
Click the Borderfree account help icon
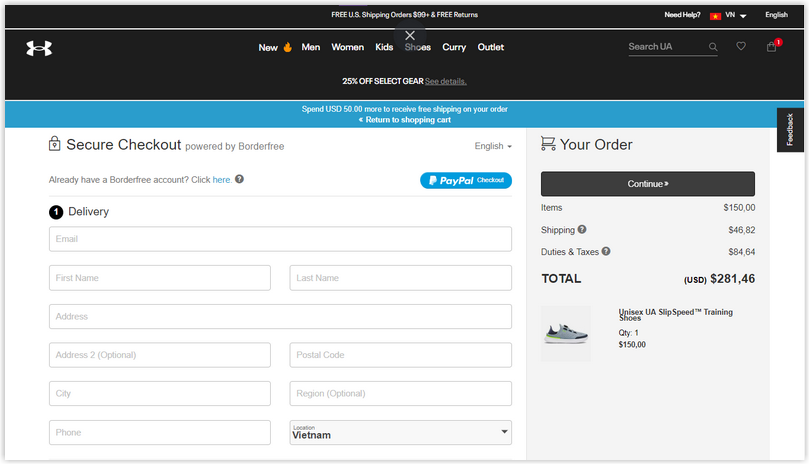239,179
